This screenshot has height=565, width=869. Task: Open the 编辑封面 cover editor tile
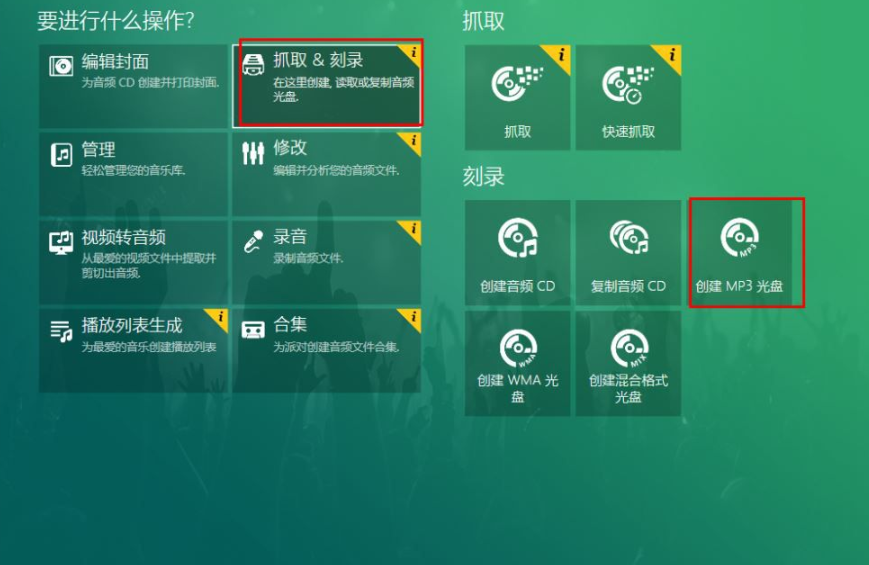click(x=133, y=86)
